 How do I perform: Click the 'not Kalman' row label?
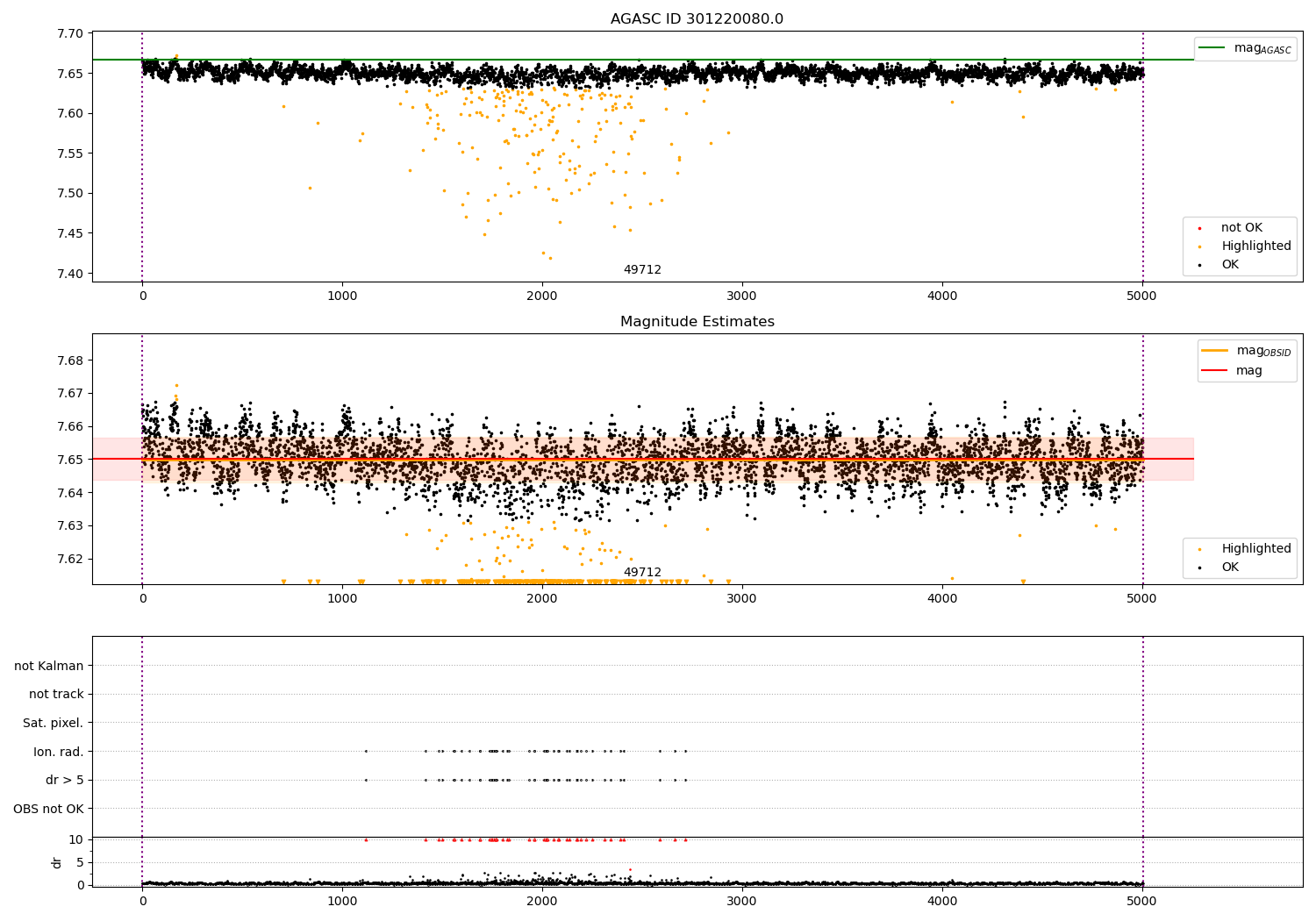(49, 666)
